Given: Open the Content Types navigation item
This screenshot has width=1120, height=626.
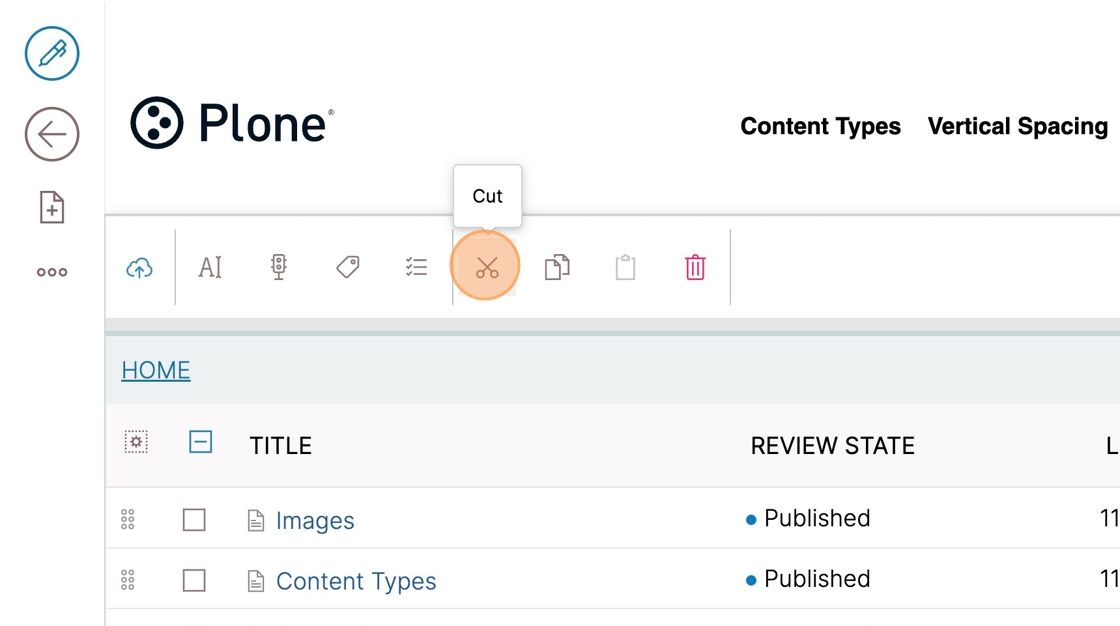Looking at the screenshot, I should tap(820, 126).
